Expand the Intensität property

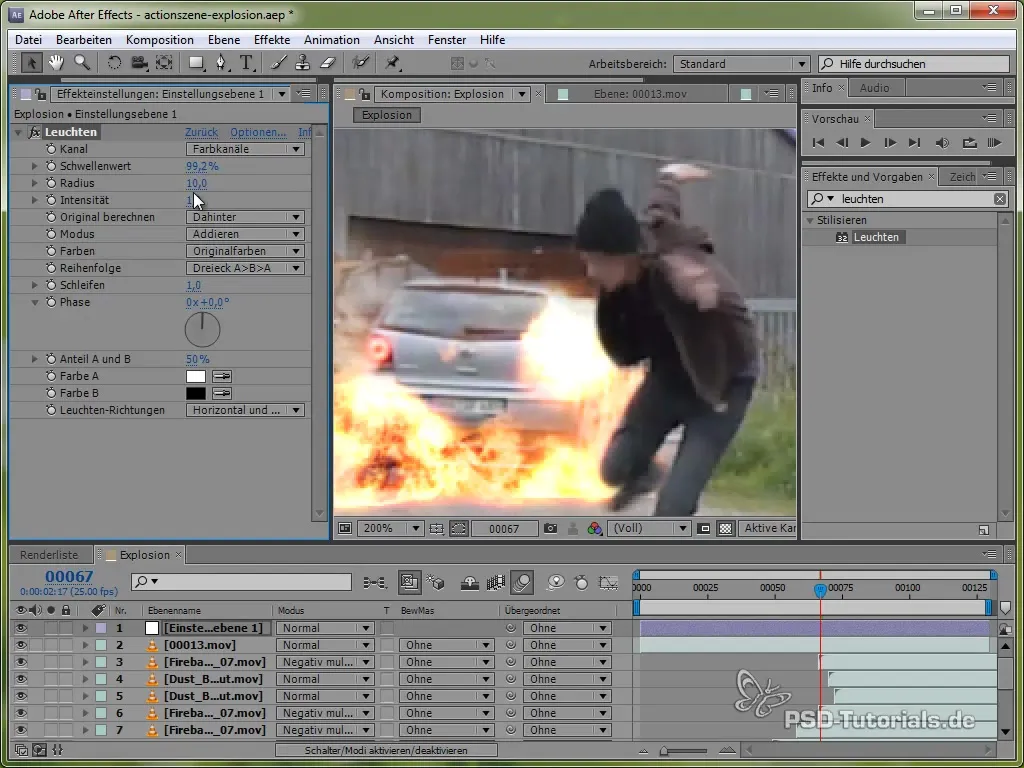(x=35, y=200)
